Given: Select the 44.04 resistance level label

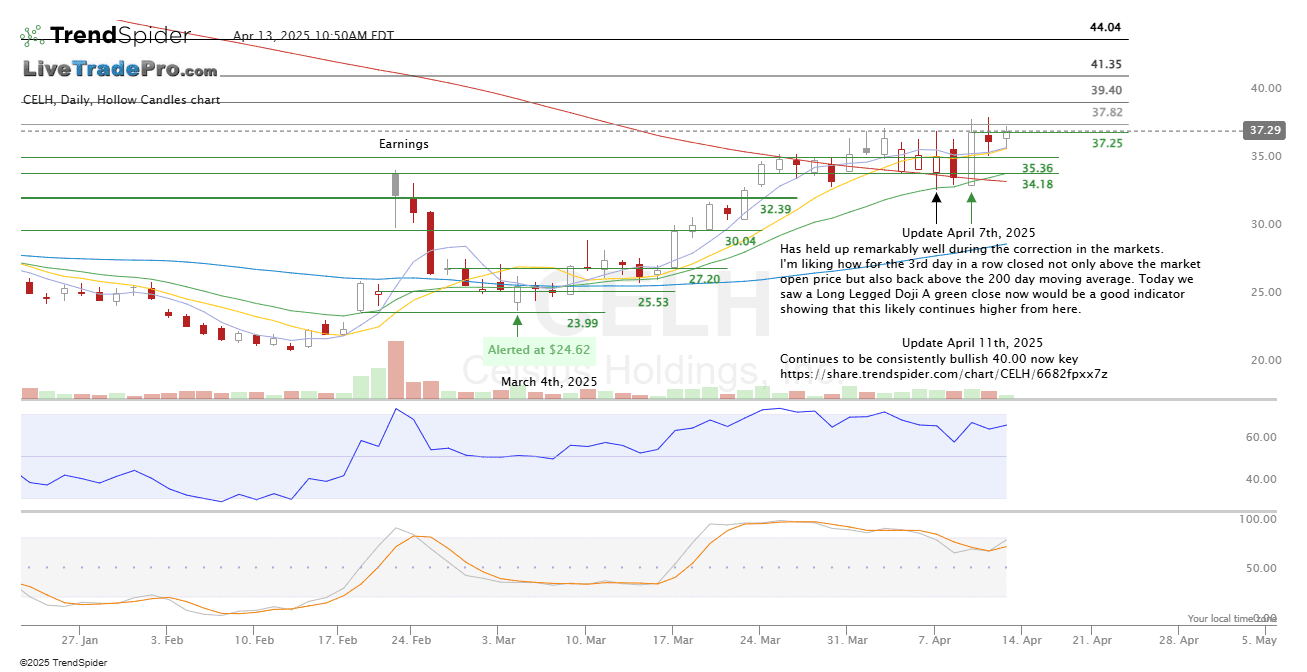Looking at the screenshot, I should (1105, 27).
